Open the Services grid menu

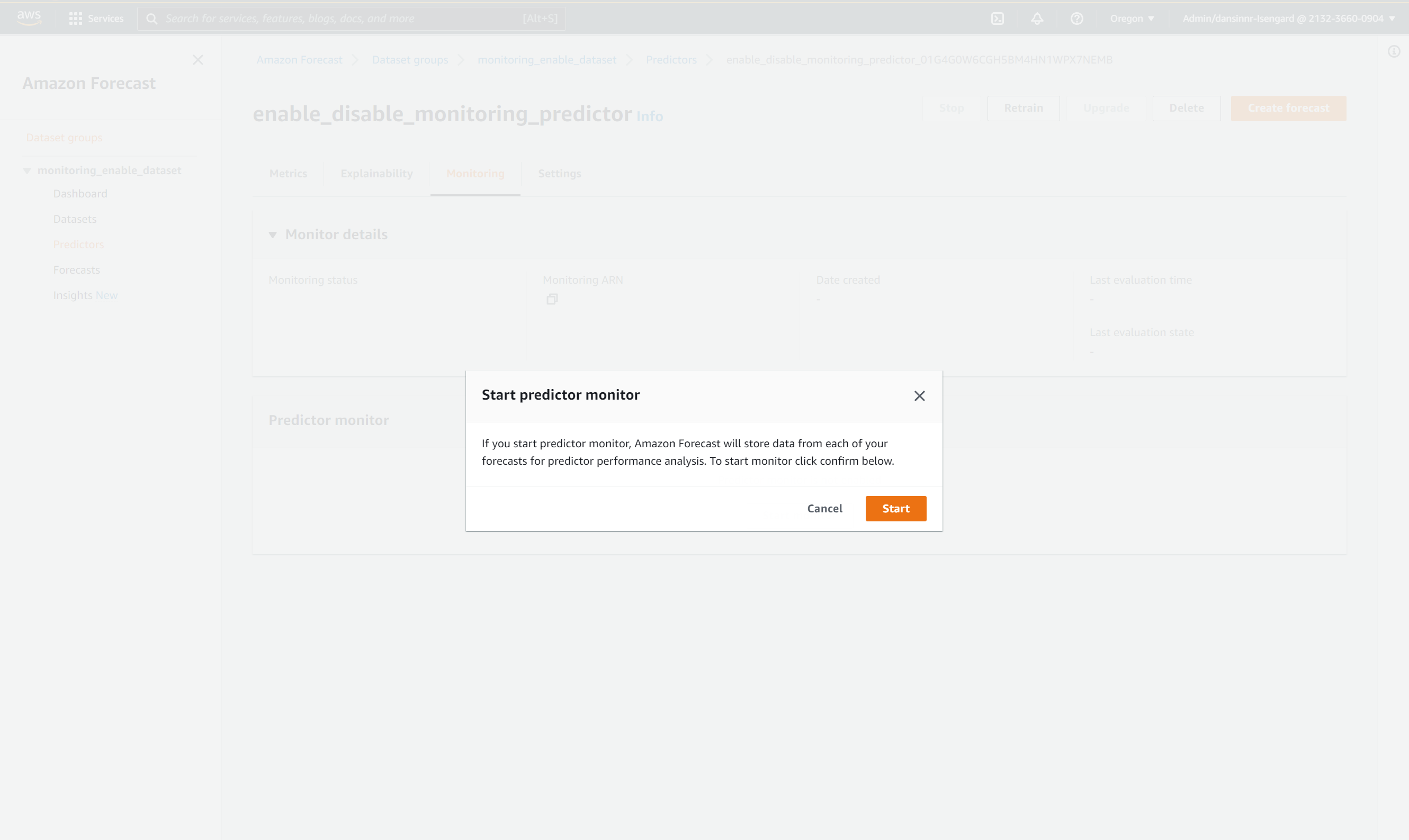point(96,18)
